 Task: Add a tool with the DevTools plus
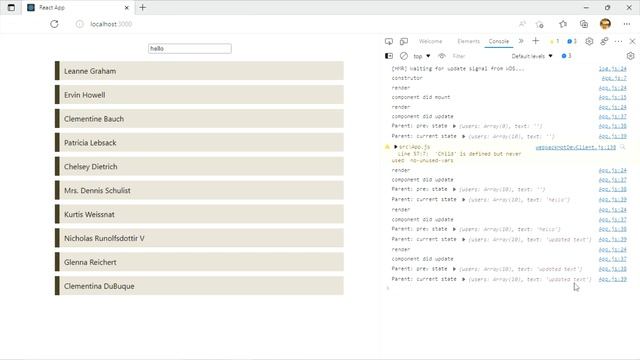(536, 41)
